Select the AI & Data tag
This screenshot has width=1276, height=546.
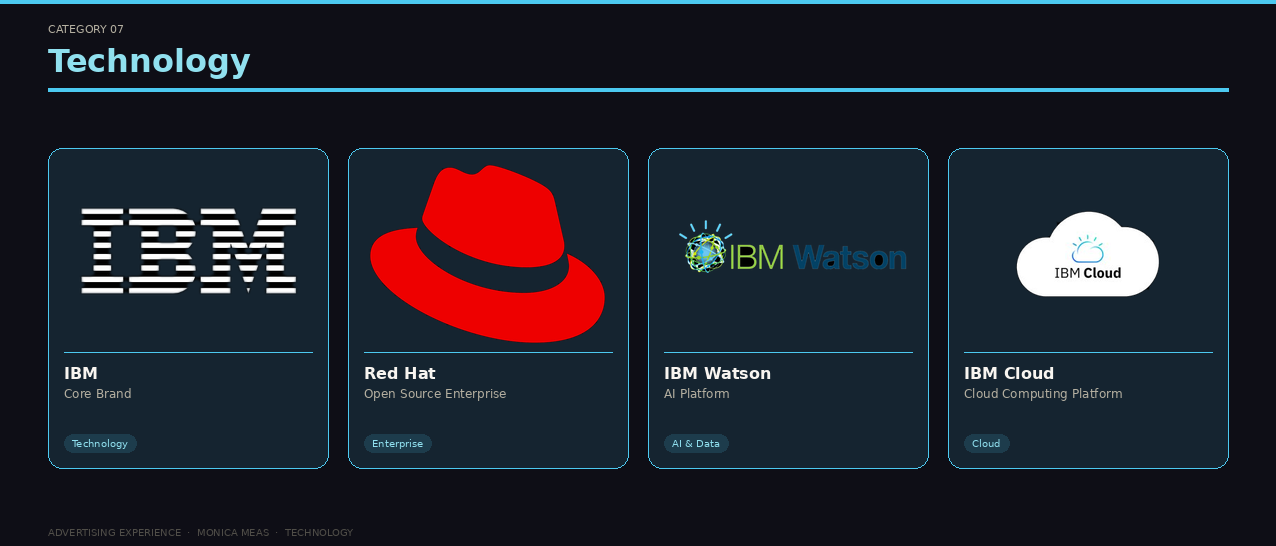696,443
